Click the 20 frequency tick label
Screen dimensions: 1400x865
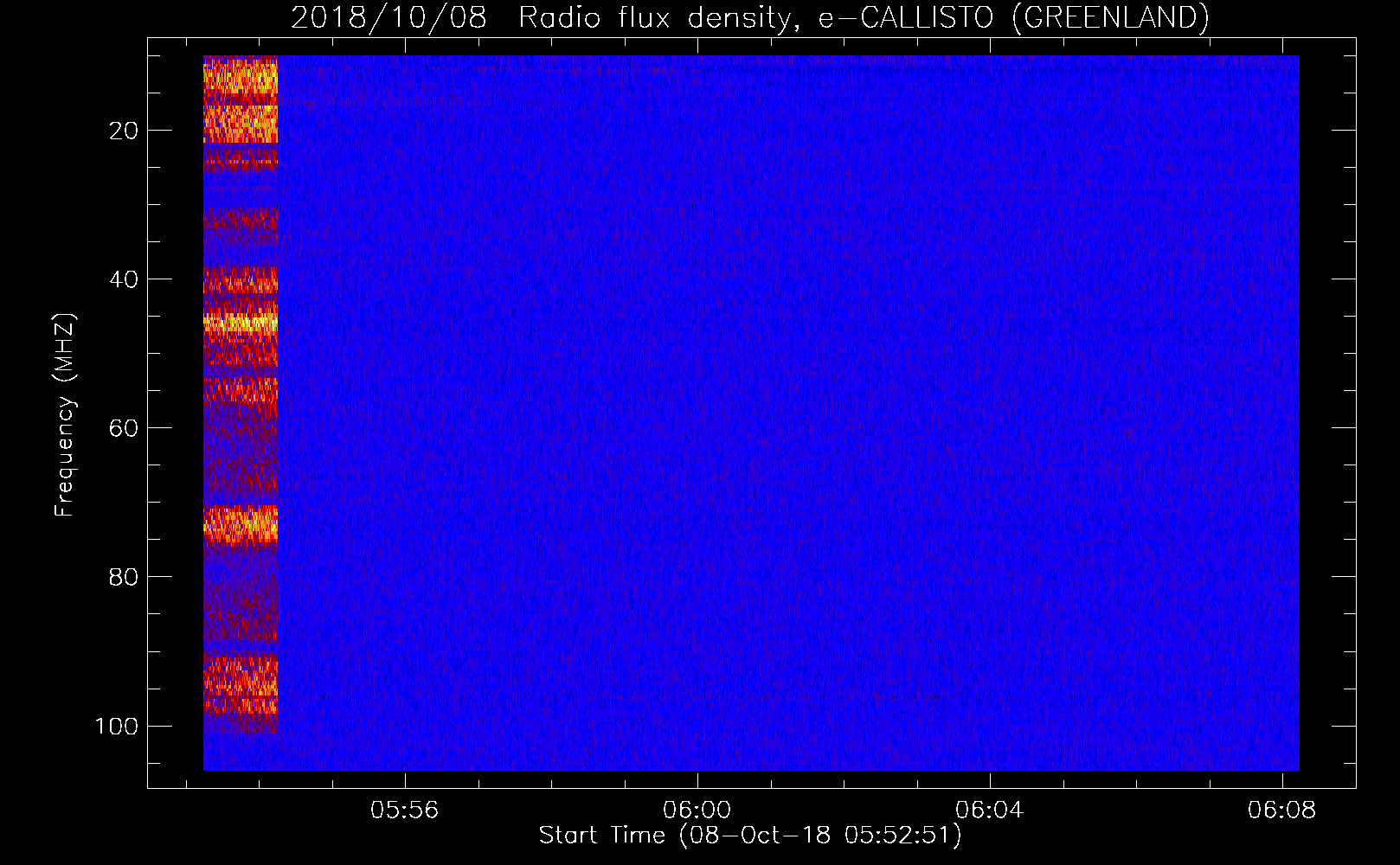click(x=124, y=131)
